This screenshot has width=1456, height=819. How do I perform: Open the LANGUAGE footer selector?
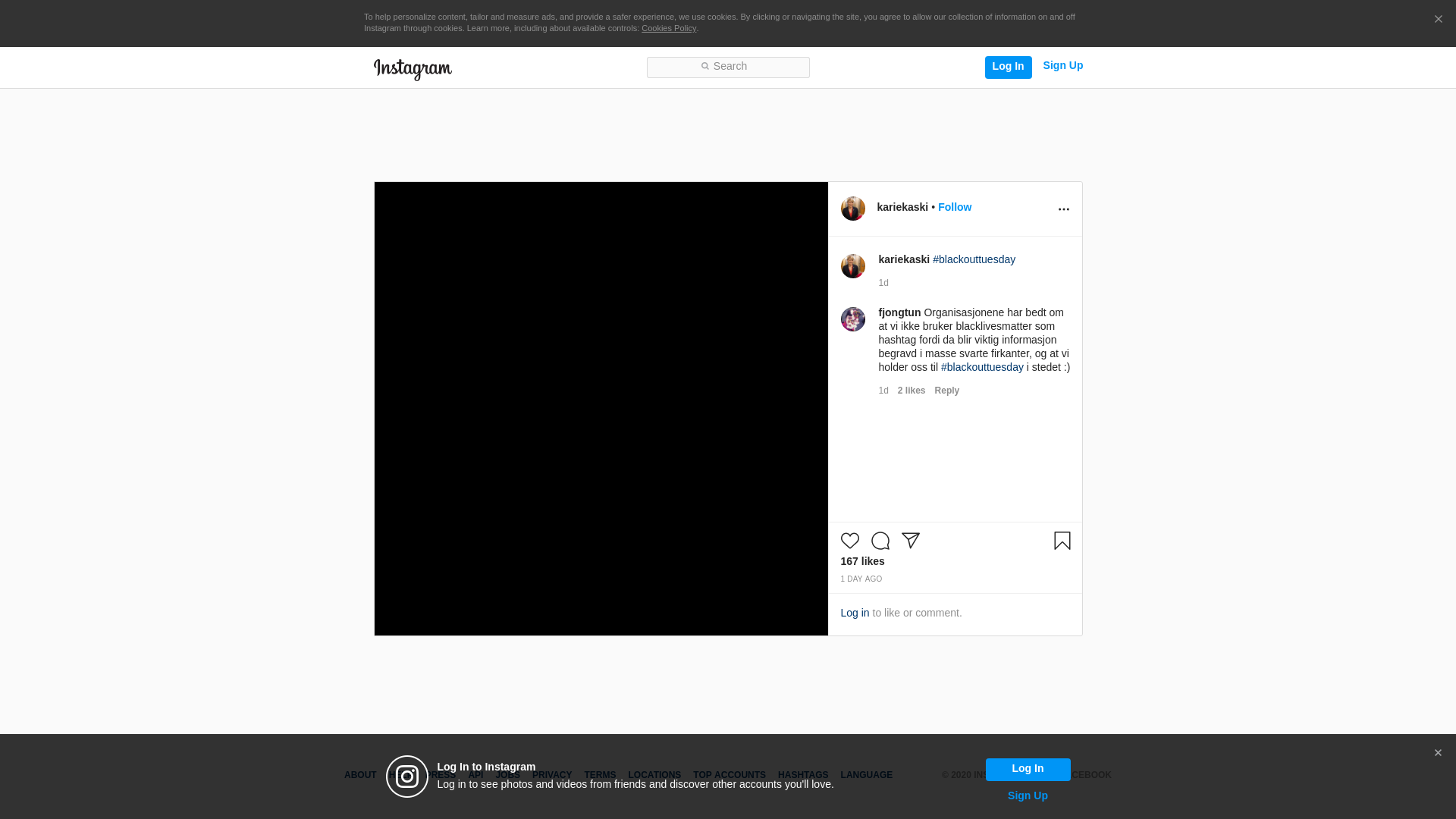click(x=866, y=775)
